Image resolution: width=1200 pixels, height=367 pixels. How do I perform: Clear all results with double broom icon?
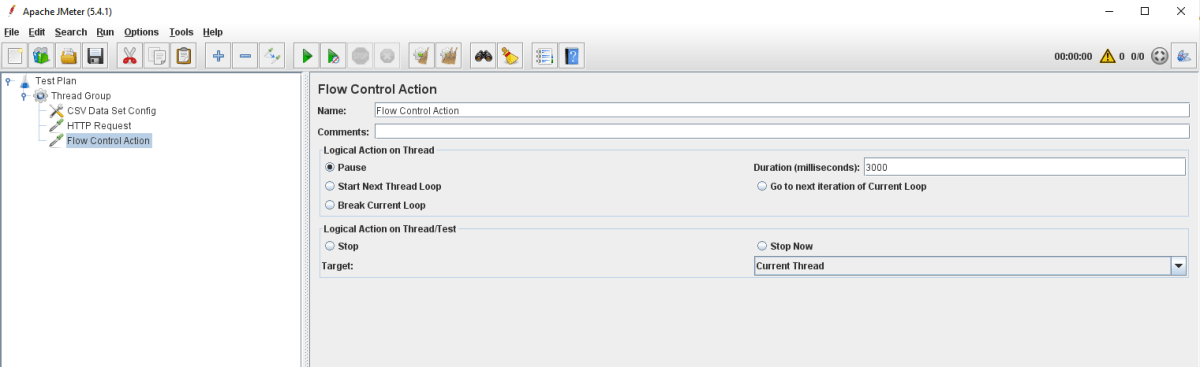(449, 56)
